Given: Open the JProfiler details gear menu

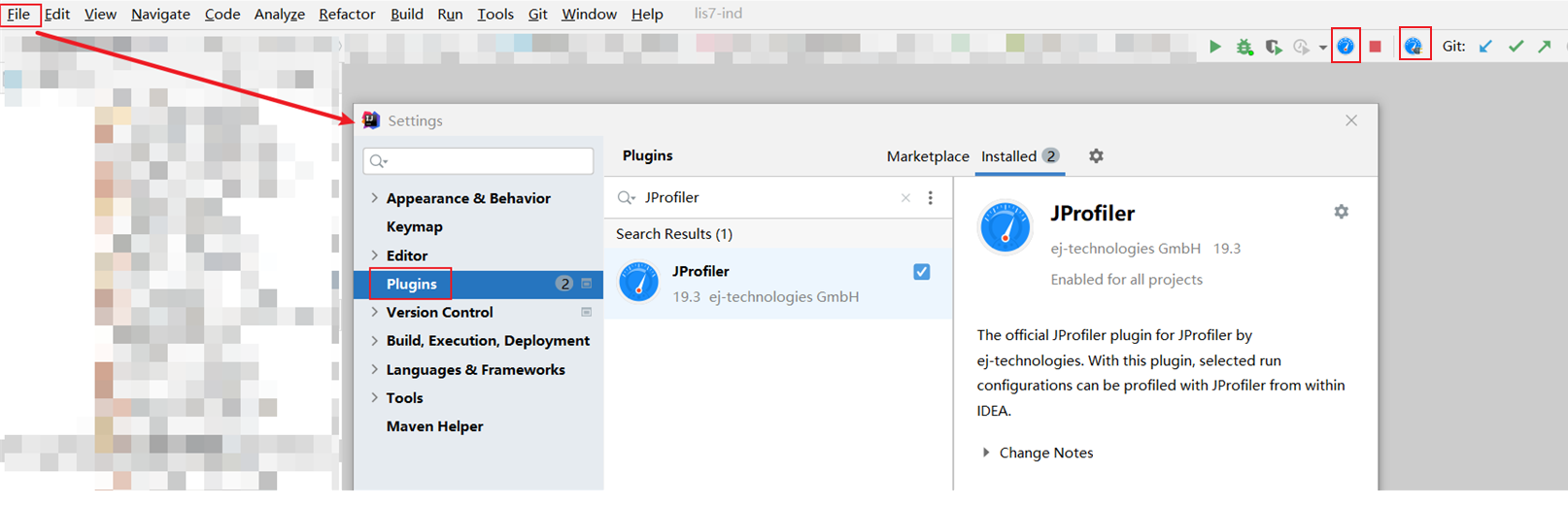Looking at the screenshot, I should pyautogui.click(x=1341, y=212).
